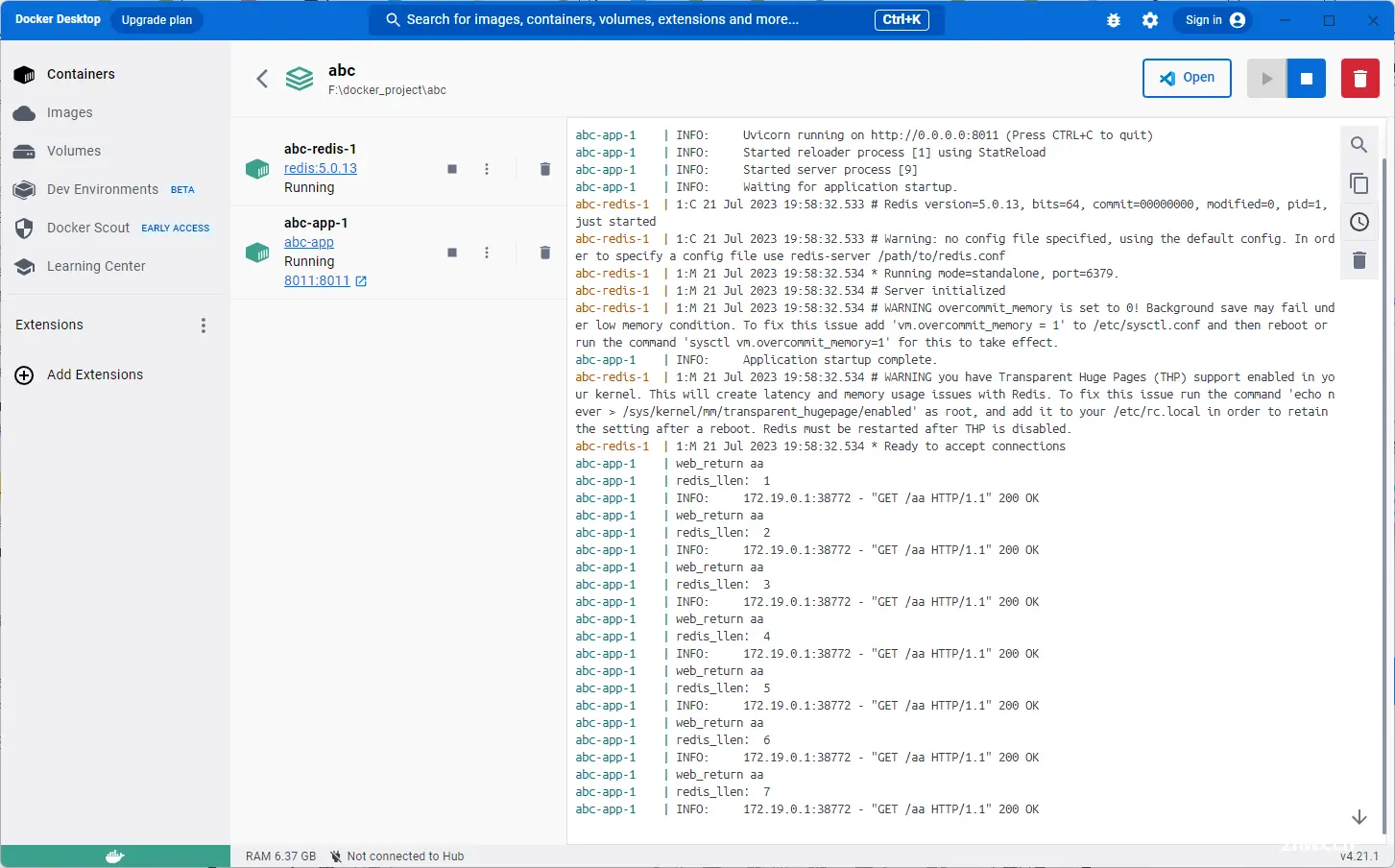Screen dimensions: 1395x868
Task: Delete the abc-redis-1 container
Action: [544, 169]
